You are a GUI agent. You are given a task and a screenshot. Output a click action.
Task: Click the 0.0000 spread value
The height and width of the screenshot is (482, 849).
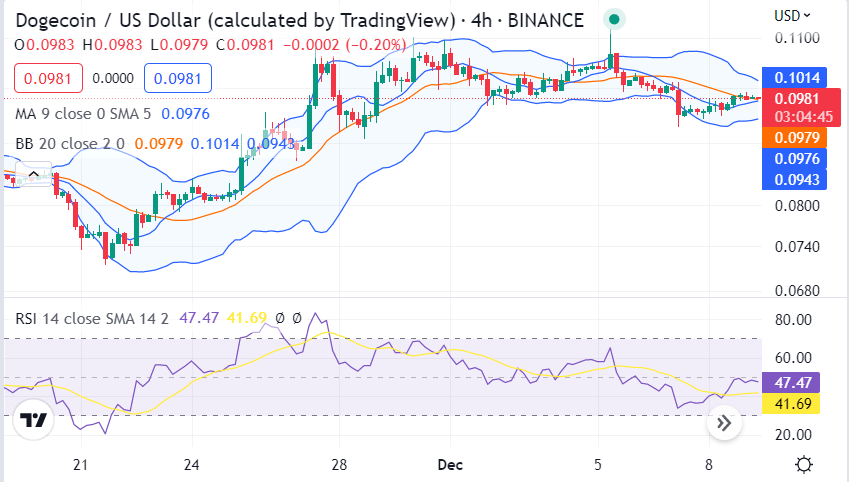pos(113,79)
